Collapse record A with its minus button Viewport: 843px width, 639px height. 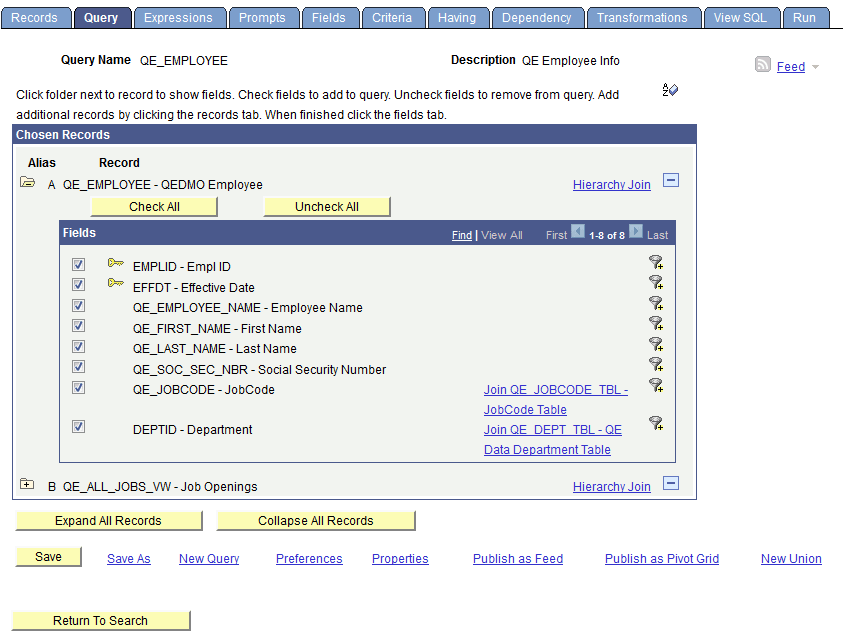click(670, 181)
